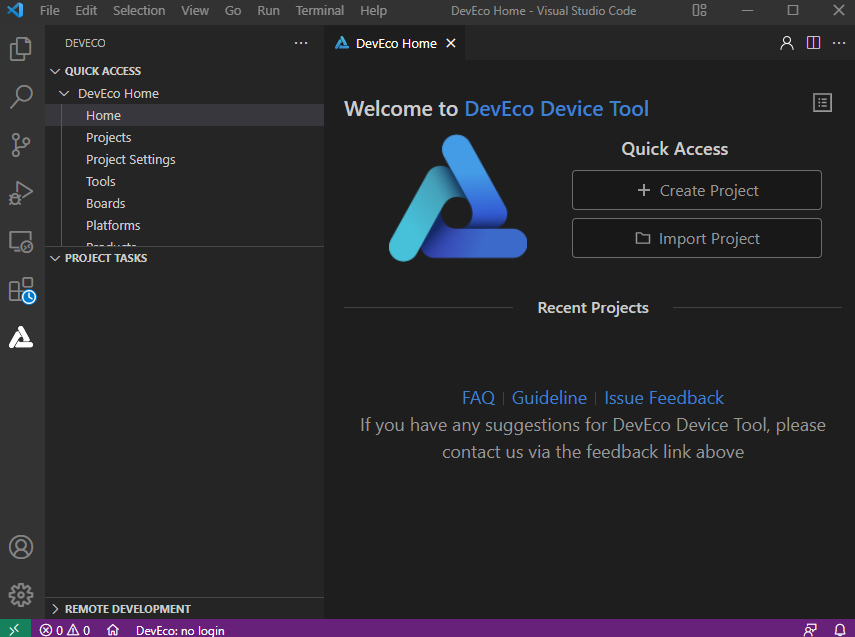The height and width of the screenshot is (637, 855).
Task: Click the Import Project button
Action: click(x=696, y=238)
